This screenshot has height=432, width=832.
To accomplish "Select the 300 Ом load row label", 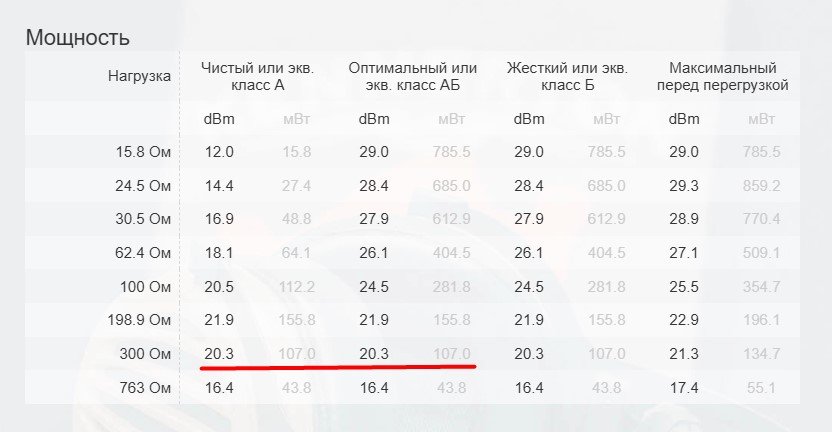I will 145,353.
